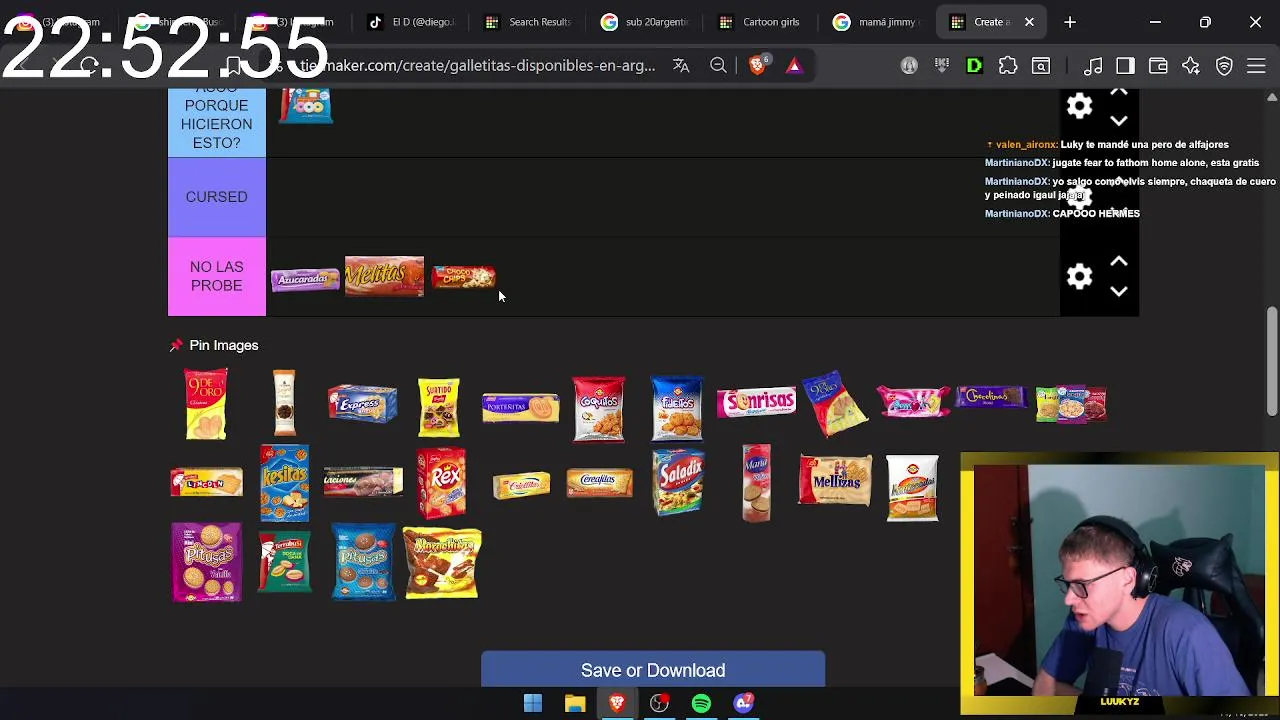1280x720 pixels.
Task: Edit the NO LAS PROBE tier label
Action: click(x=217, y=276)
